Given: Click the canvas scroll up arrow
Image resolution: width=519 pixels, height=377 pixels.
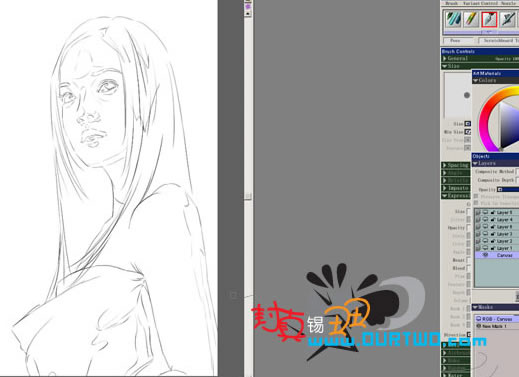Looking at the screenshot, I should [x=248, y=14].
